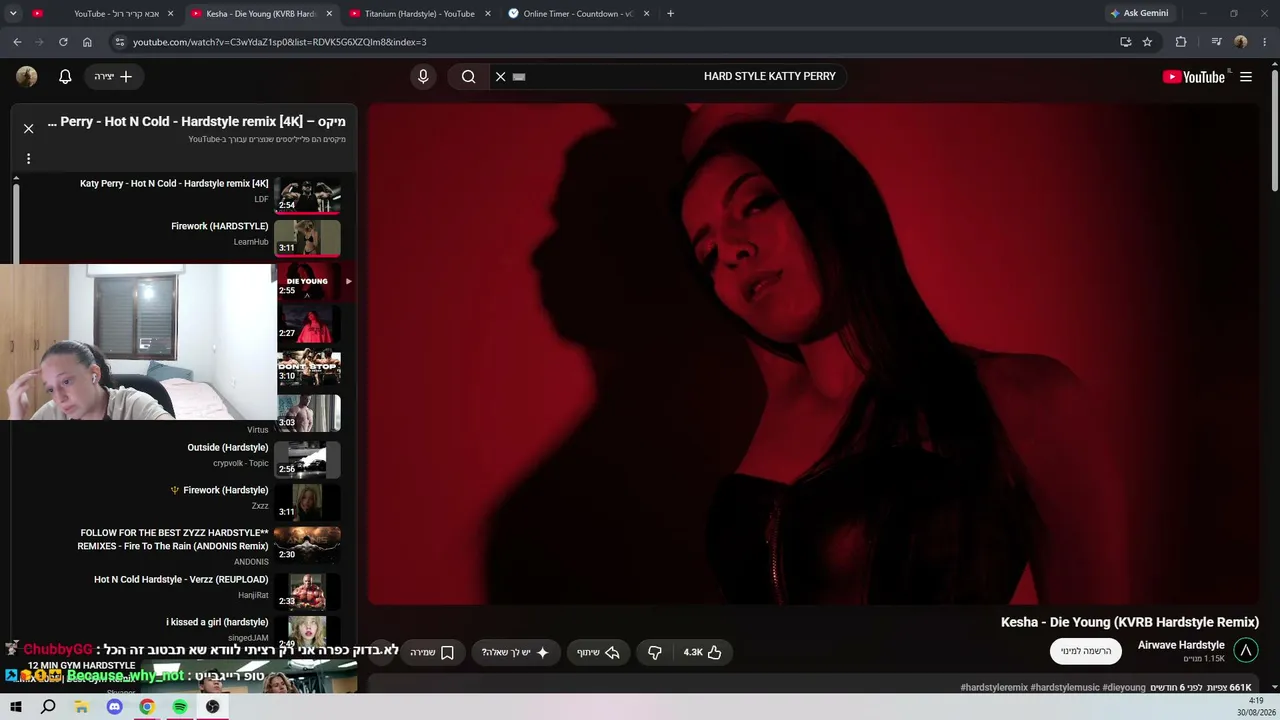Start a voice search with the microphone
The width and height of the screenshot is (1280, 720).
click(x=423, y=77)
